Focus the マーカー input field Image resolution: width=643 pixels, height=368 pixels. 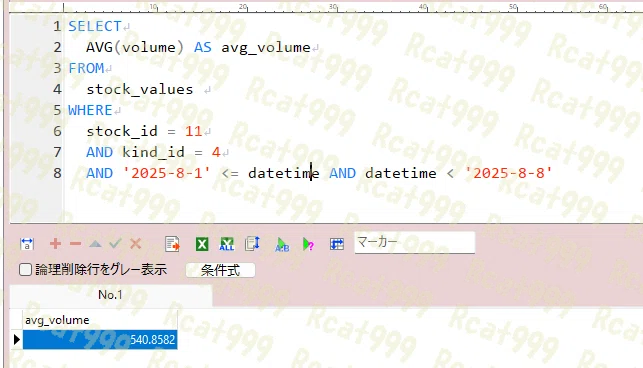tap(415, 242)
